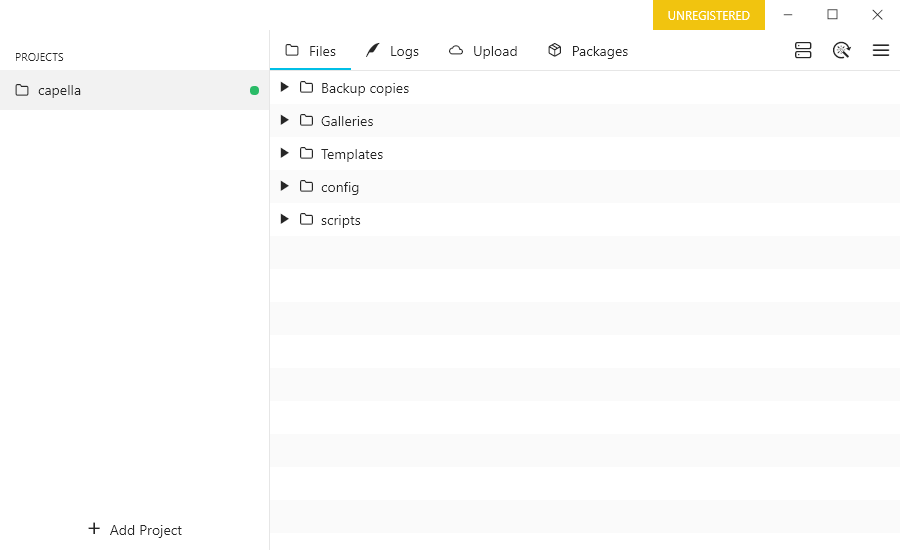Image resolution: width=900 pixels, height=550 pixels.
Task: Switch to the Logs tab
Action: [x=392, y=51]
